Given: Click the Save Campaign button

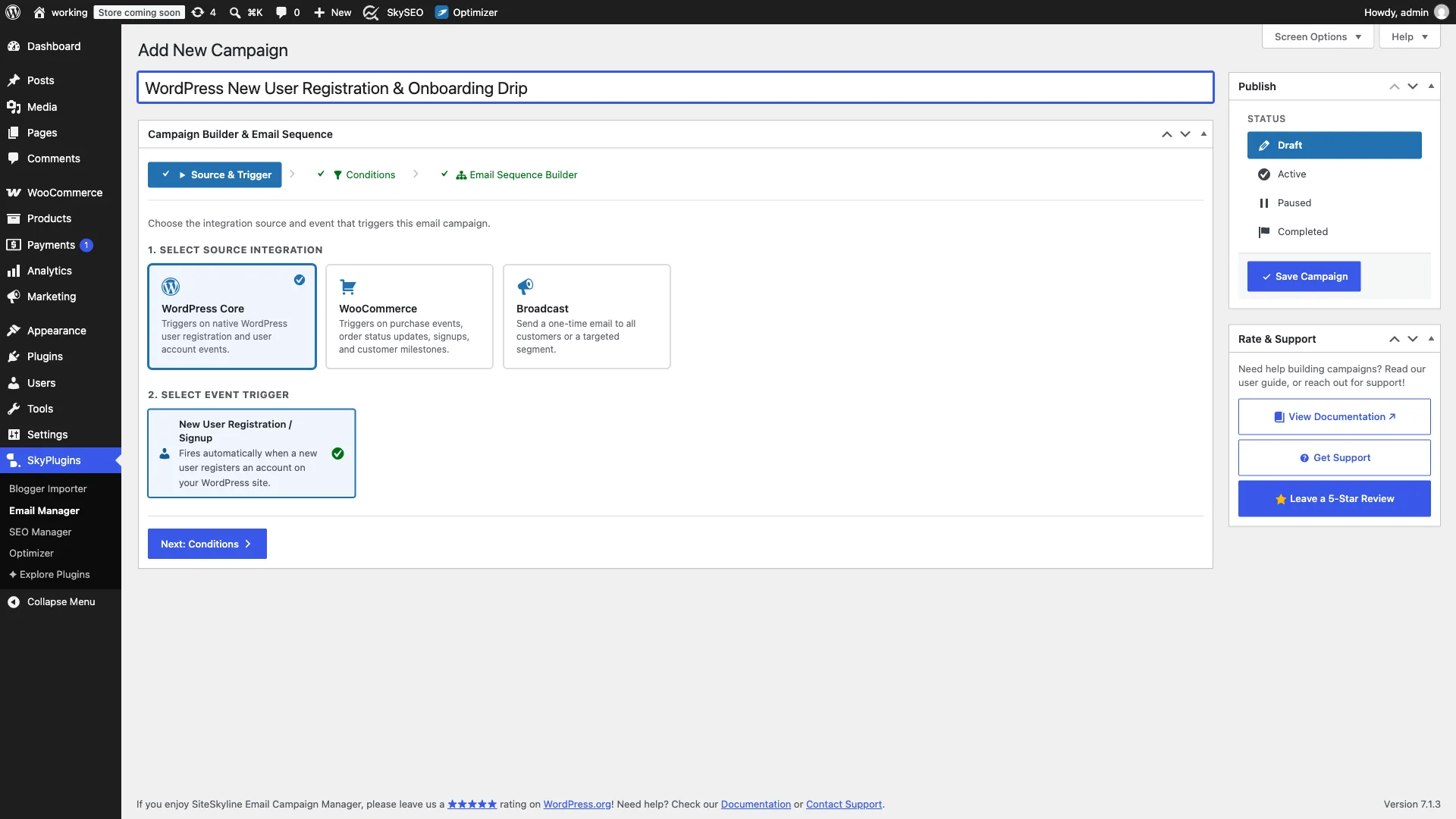Looking at the screenshot, I should [x=1304, y=277].
